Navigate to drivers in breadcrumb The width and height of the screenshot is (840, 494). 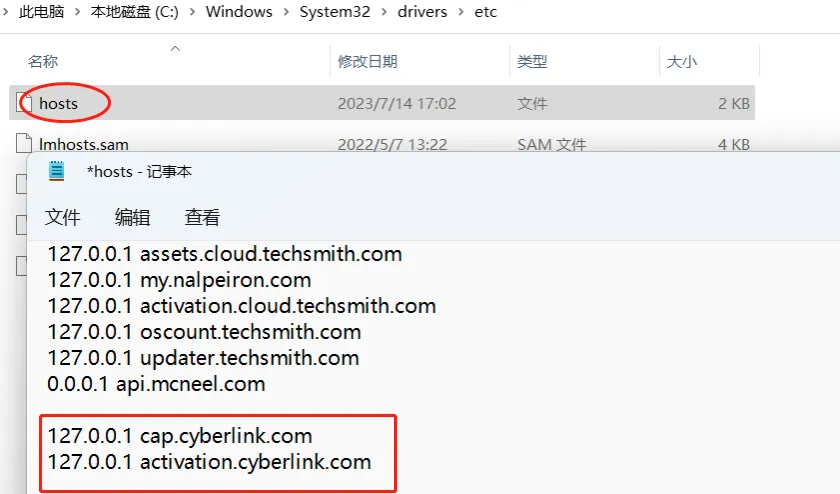pos(422,12)
